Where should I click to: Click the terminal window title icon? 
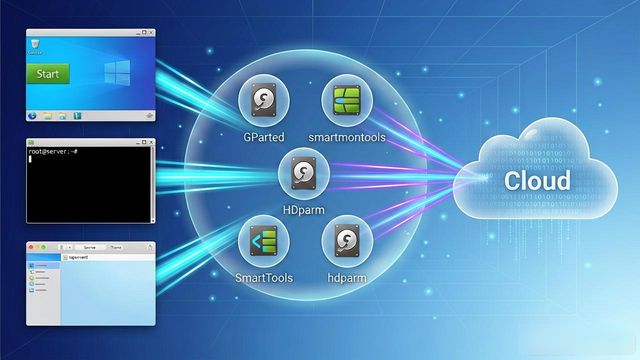(x=31, y=142)
